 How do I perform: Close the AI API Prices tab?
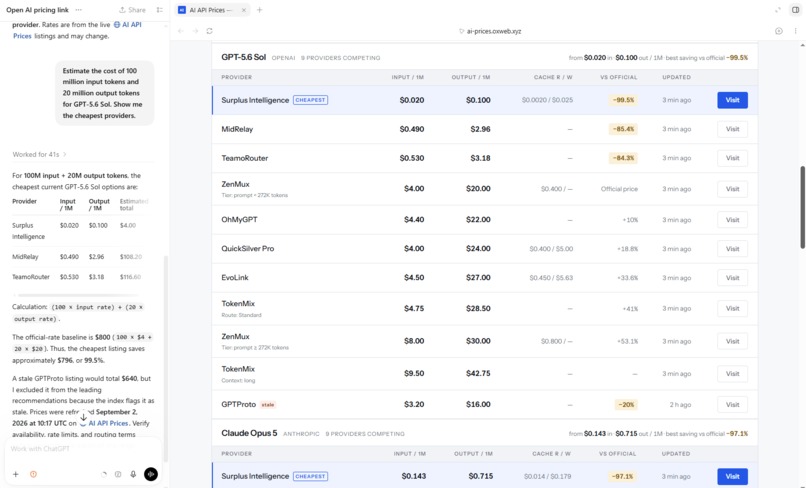pos(244,10)
